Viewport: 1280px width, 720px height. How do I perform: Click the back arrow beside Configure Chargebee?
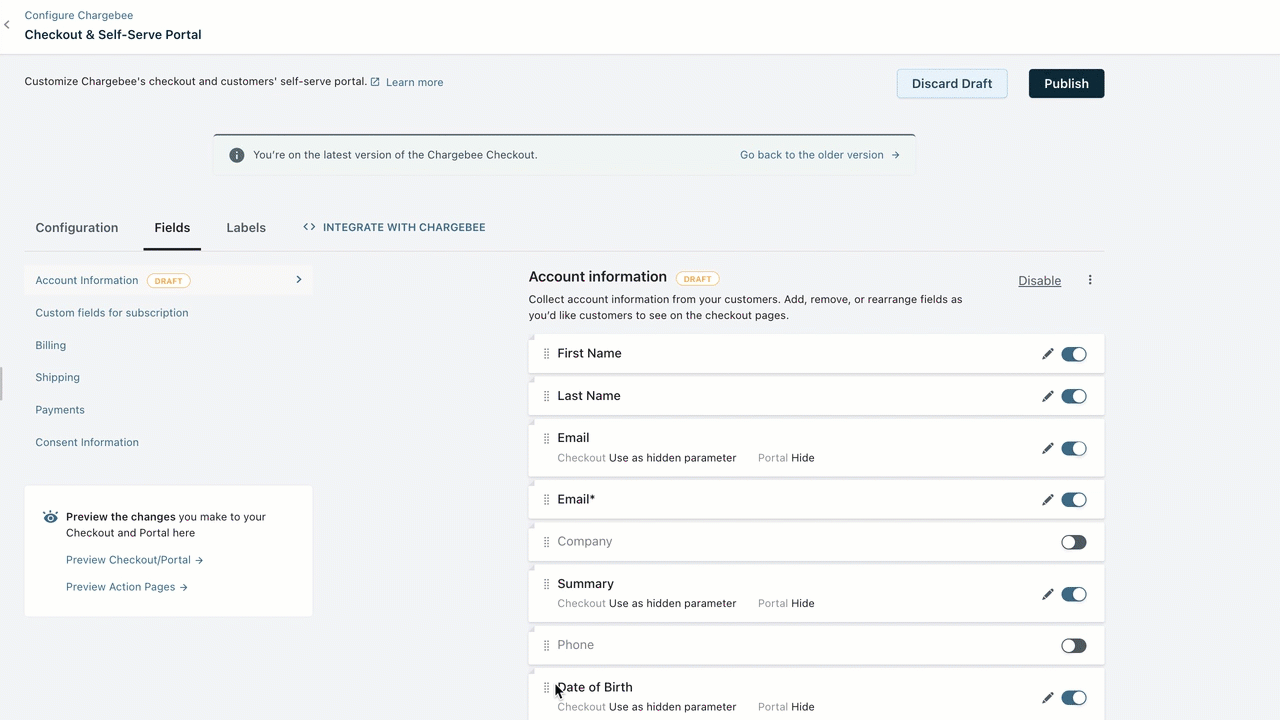click(7, 25)
